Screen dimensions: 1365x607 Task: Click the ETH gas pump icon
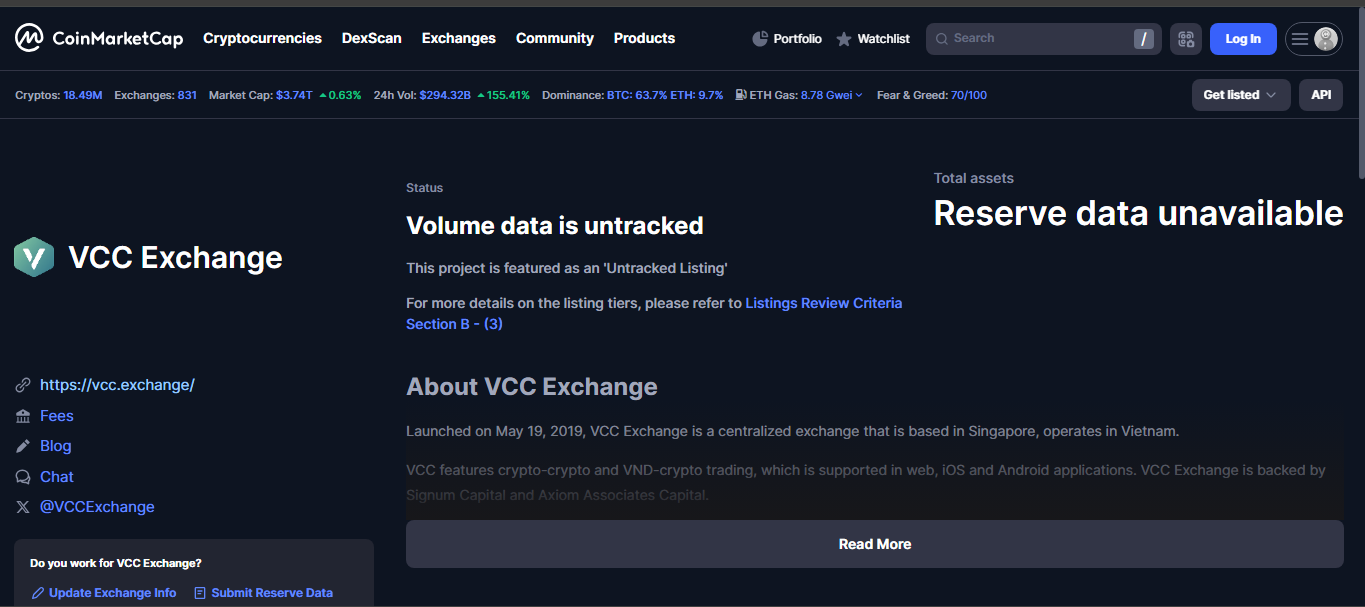click(x=741, y=95)
